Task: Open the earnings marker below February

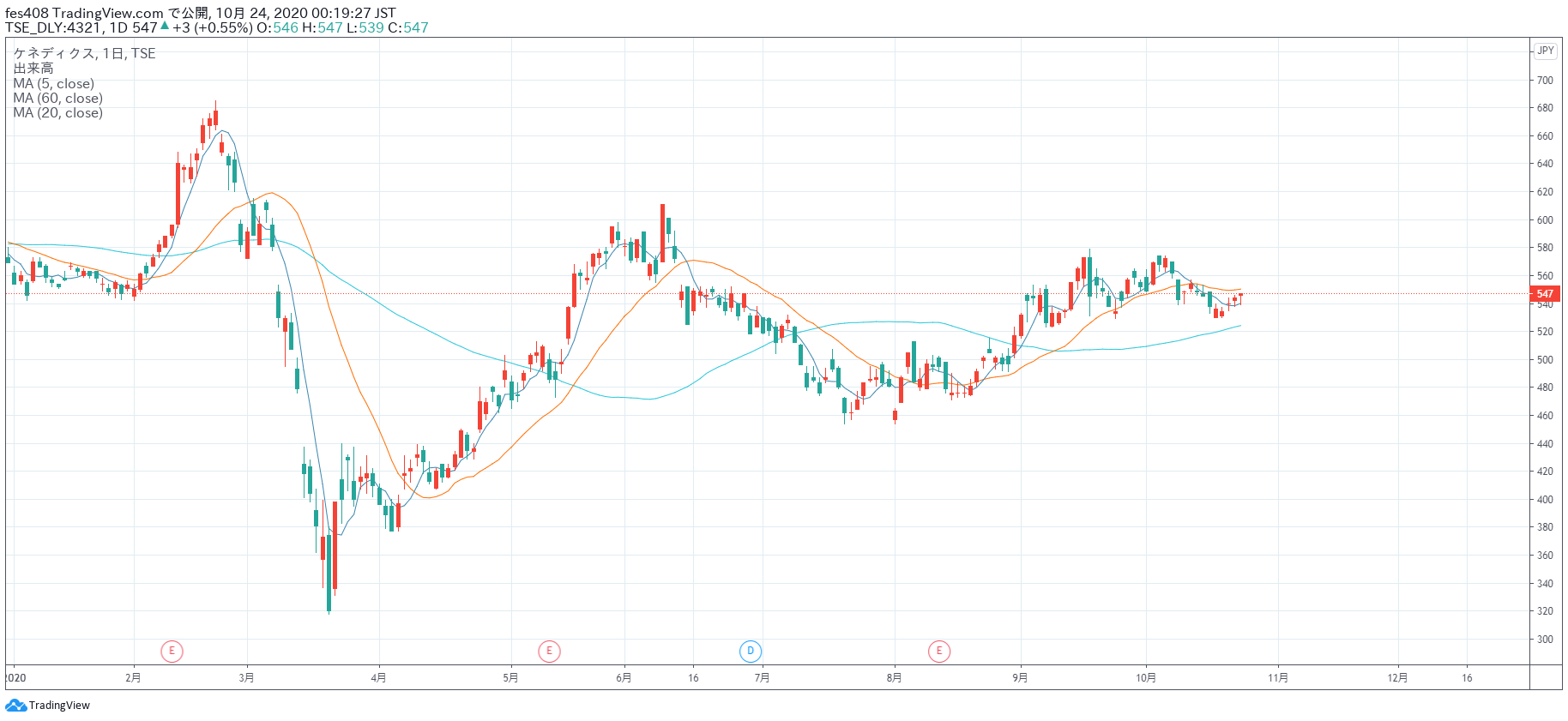Action: (x=172, y=652)
